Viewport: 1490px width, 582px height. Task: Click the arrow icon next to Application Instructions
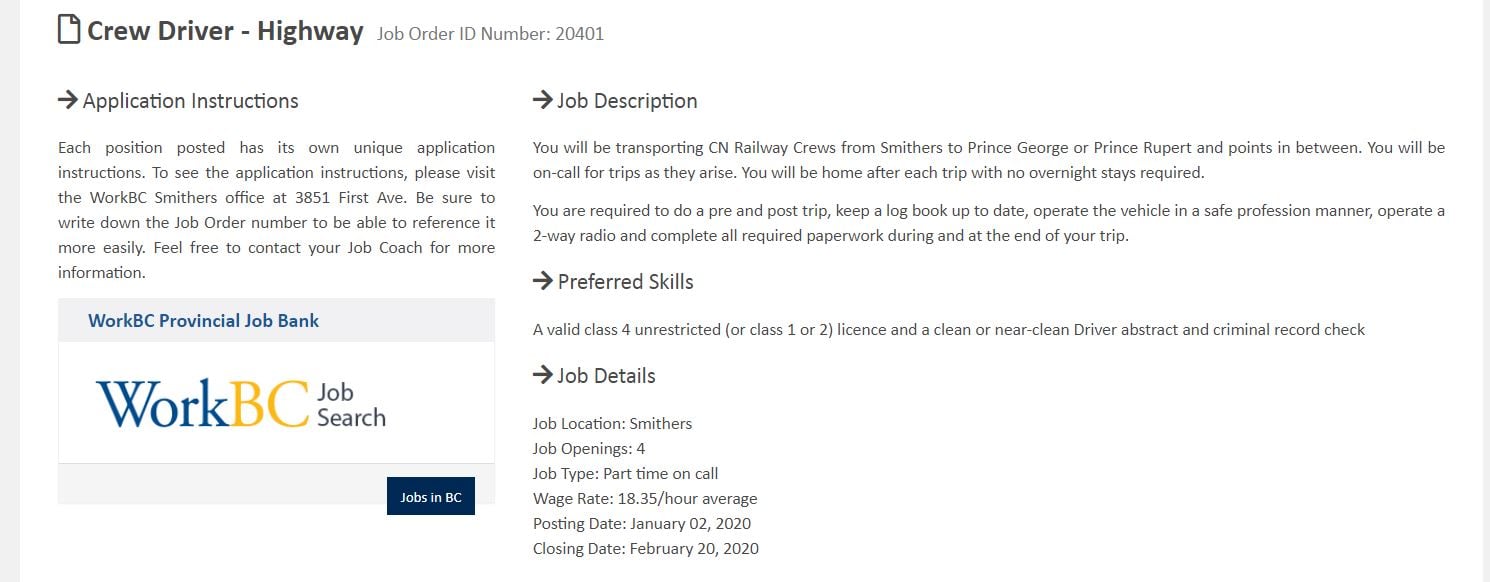68,100
